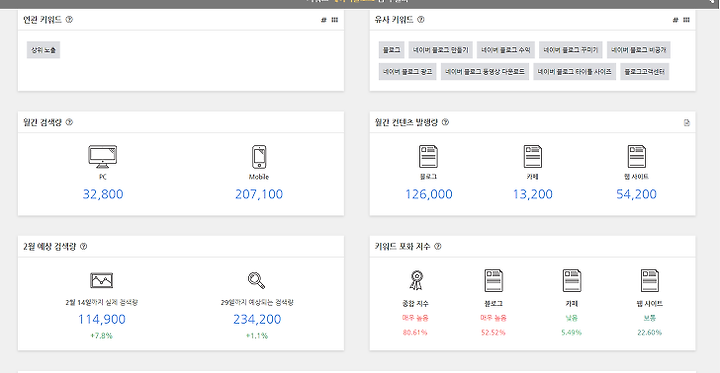Select the 네이버 블로그 동영상 다운로드 tag
This screenshot has width=720, height=373.
[485, 72]
